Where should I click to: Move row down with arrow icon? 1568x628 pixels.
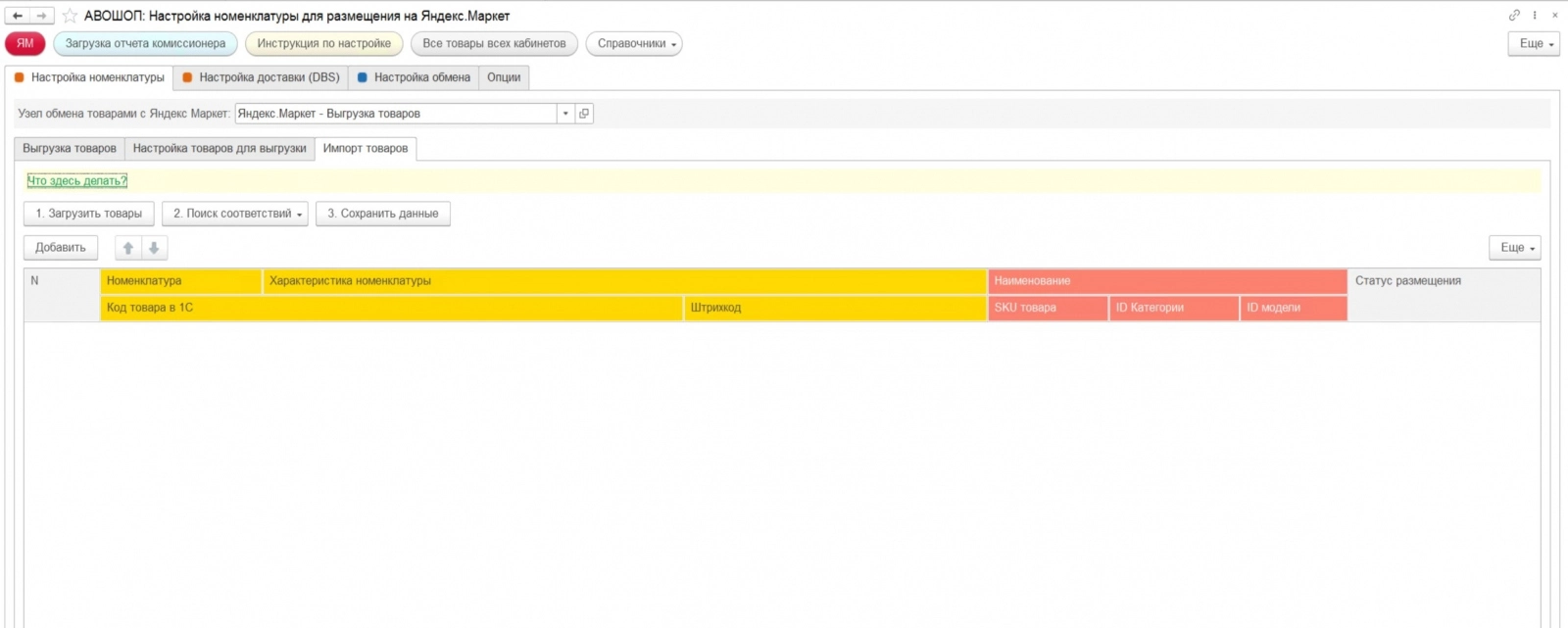tap(154, 248)
